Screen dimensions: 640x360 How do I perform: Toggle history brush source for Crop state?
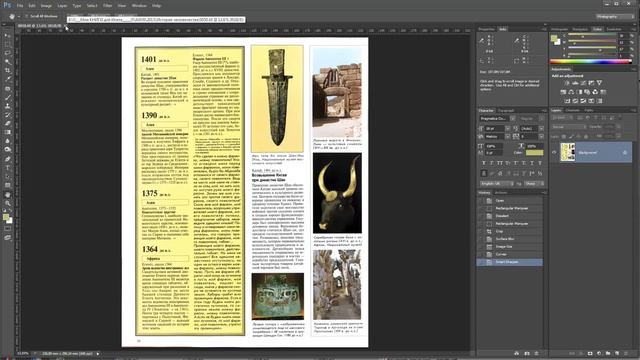[x=481, y=231]
